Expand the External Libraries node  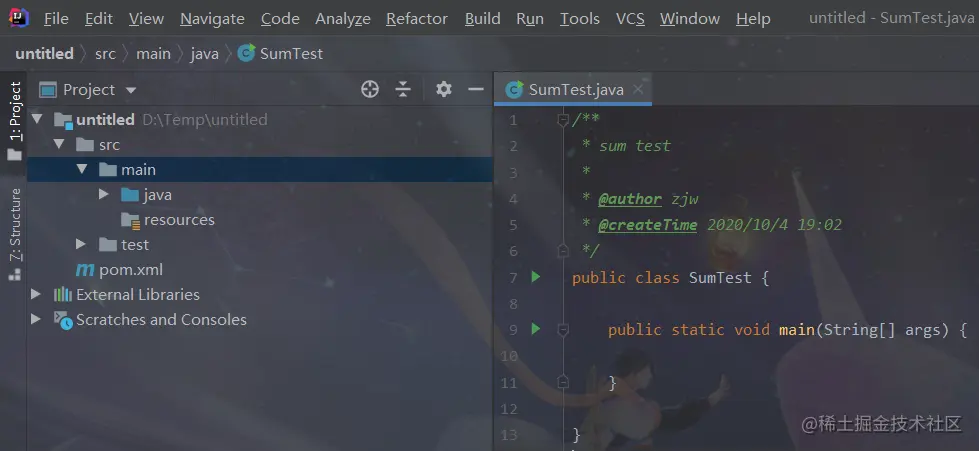36,294
